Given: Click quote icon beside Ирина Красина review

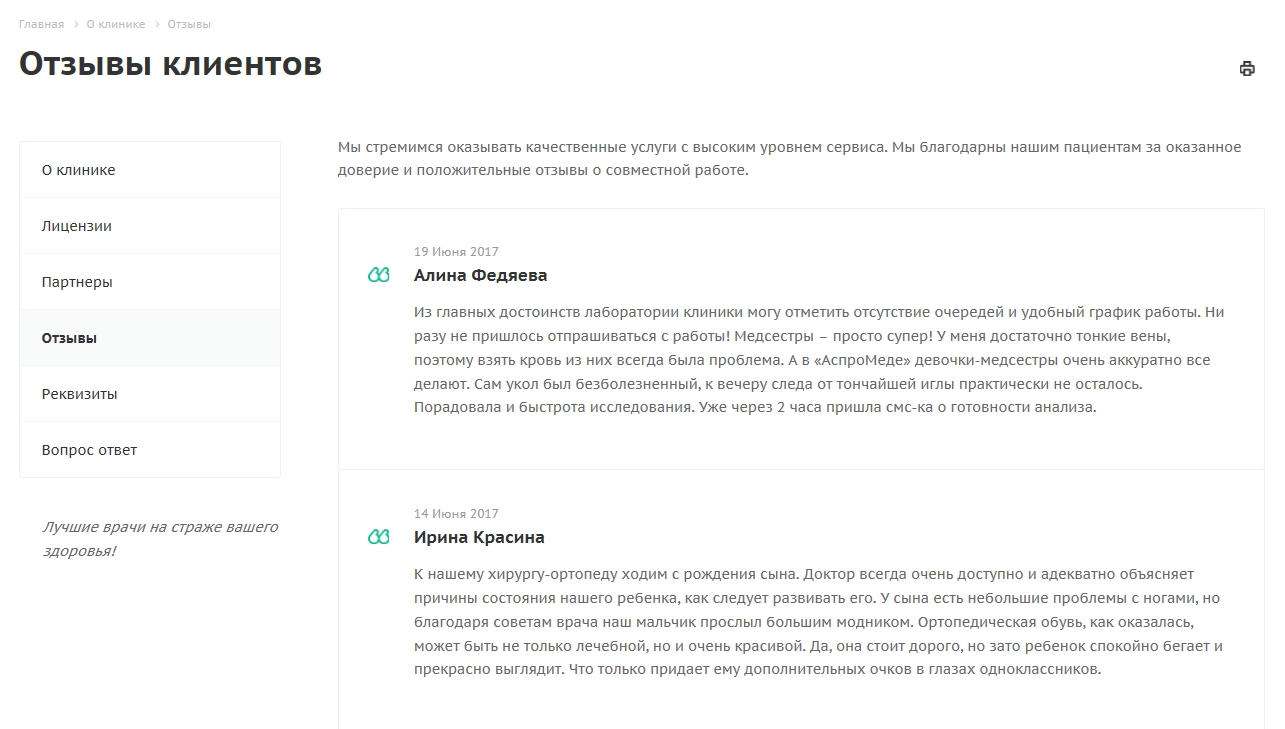Looking at the screenshot, I should tap(379, 537).
